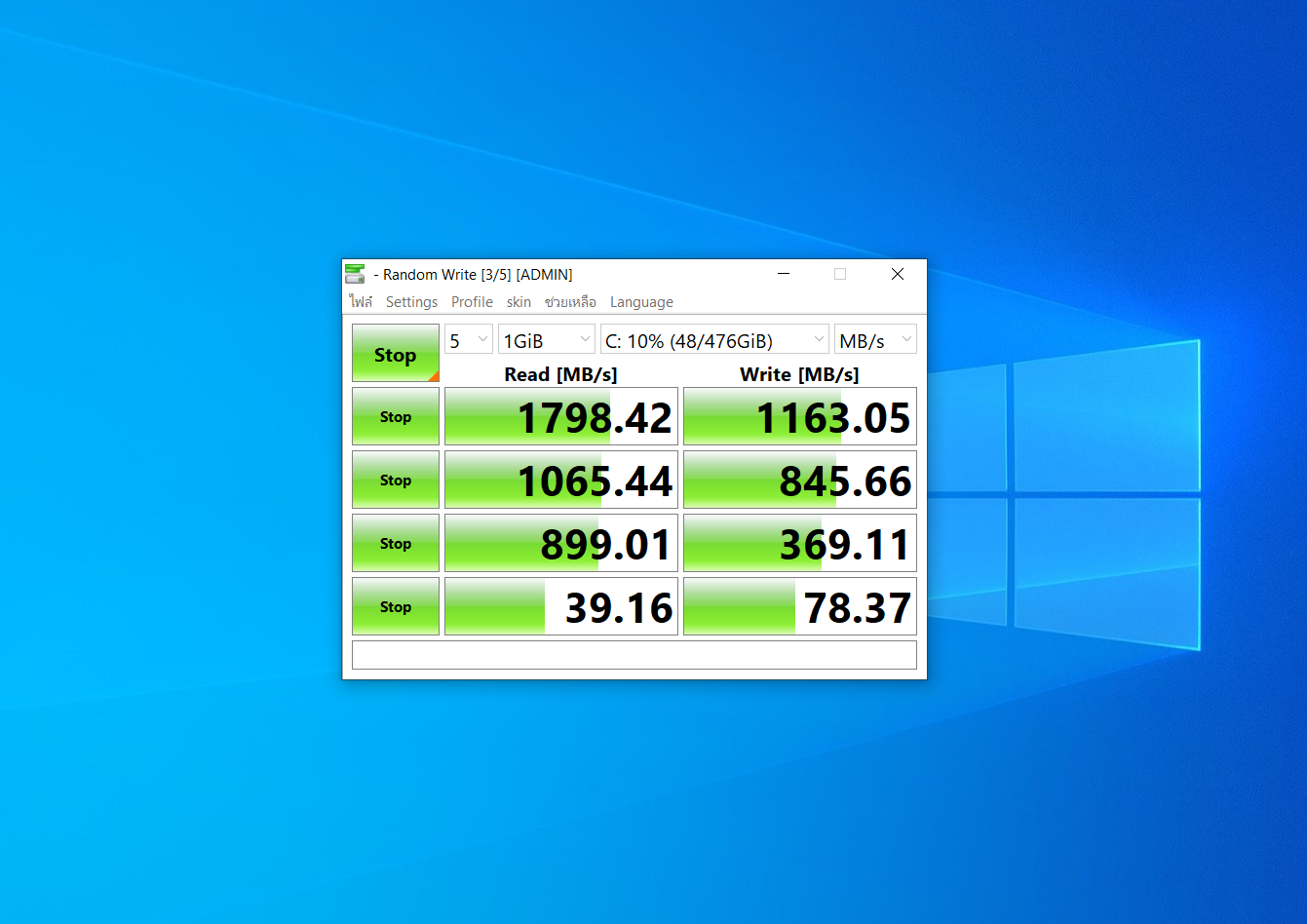Select the 78.37 write result
Screen dimensions: 1307x924
800,606
